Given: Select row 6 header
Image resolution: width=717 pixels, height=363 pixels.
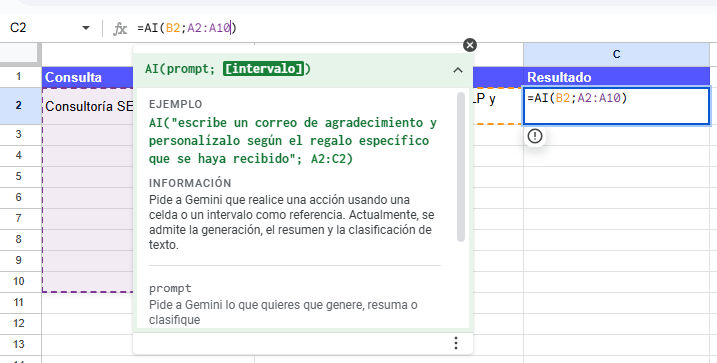Looking at the screenshot, I should click(x=19, y=198).
